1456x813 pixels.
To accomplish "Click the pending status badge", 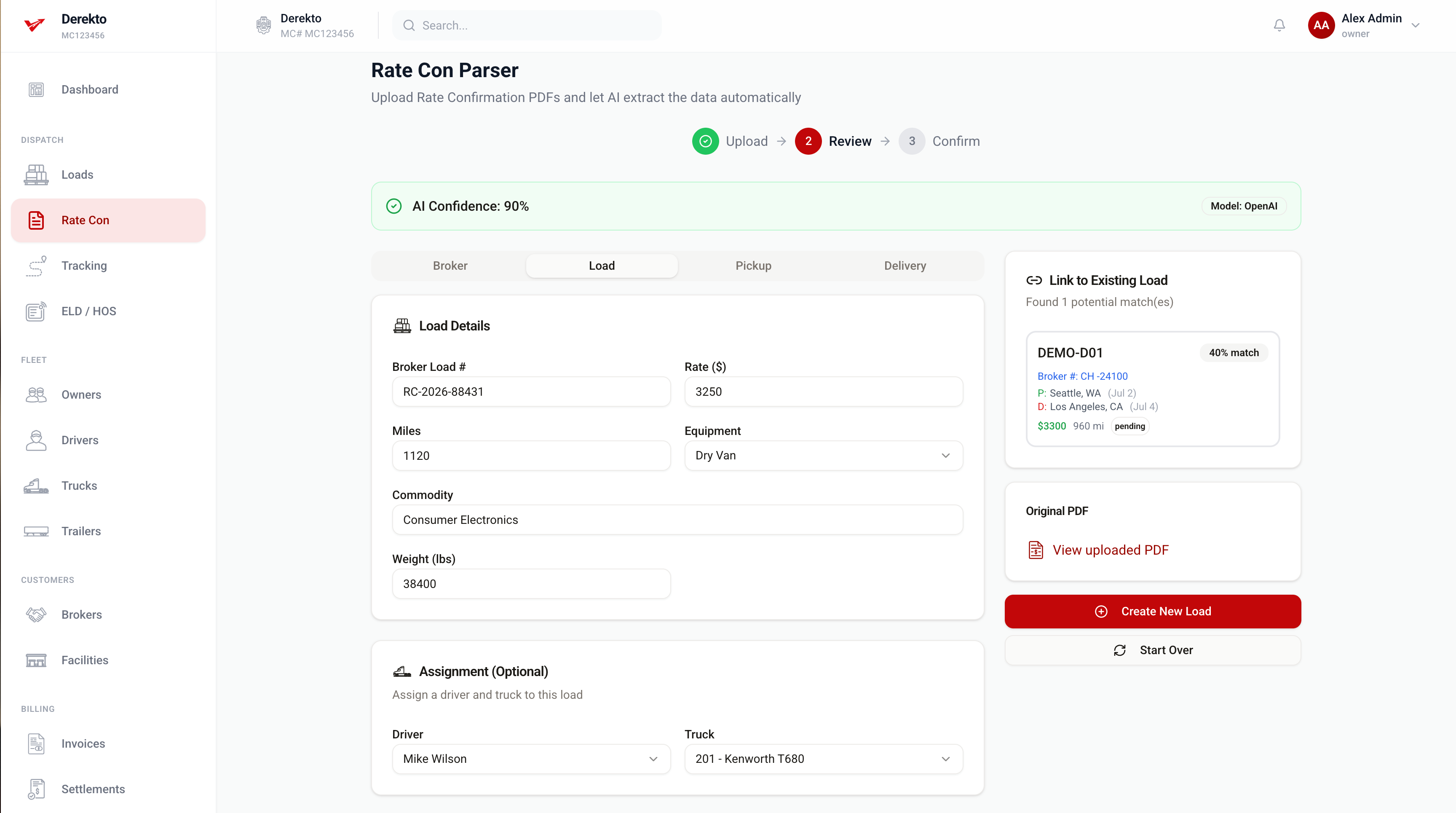I will (1129, 426).
